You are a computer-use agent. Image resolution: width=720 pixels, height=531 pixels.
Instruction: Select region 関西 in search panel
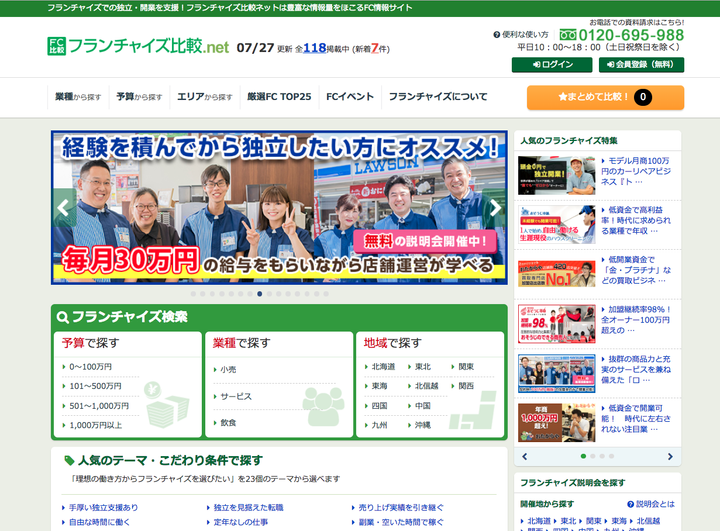tap(466, 386)
